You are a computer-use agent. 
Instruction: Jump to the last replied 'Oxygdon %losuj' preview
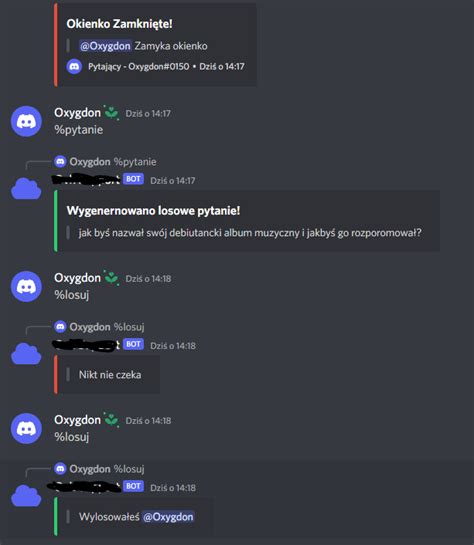pos(107,469)
